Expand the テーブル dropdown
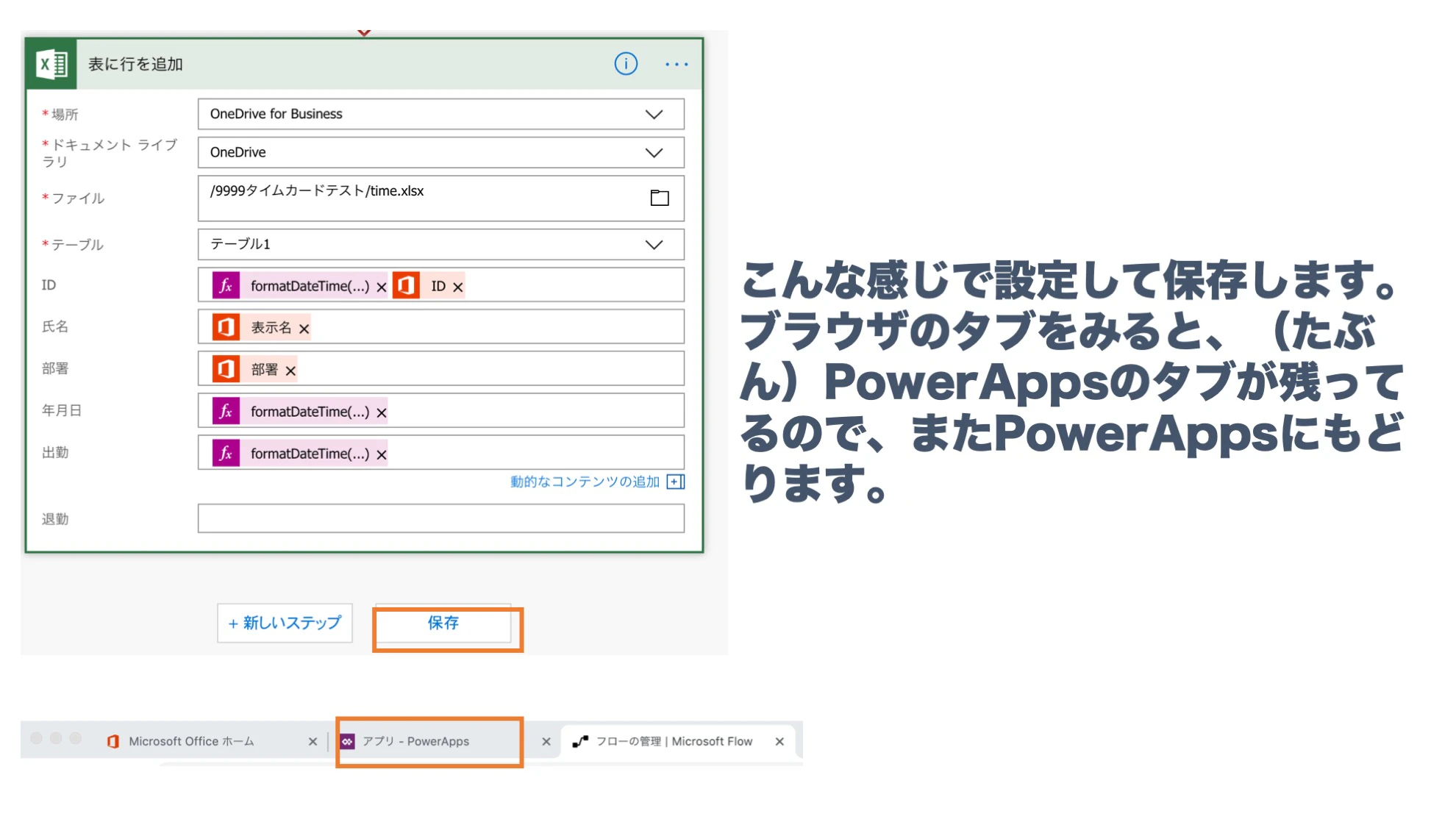Viewport: 1456px width, 819px height. [x=654, y=244]
